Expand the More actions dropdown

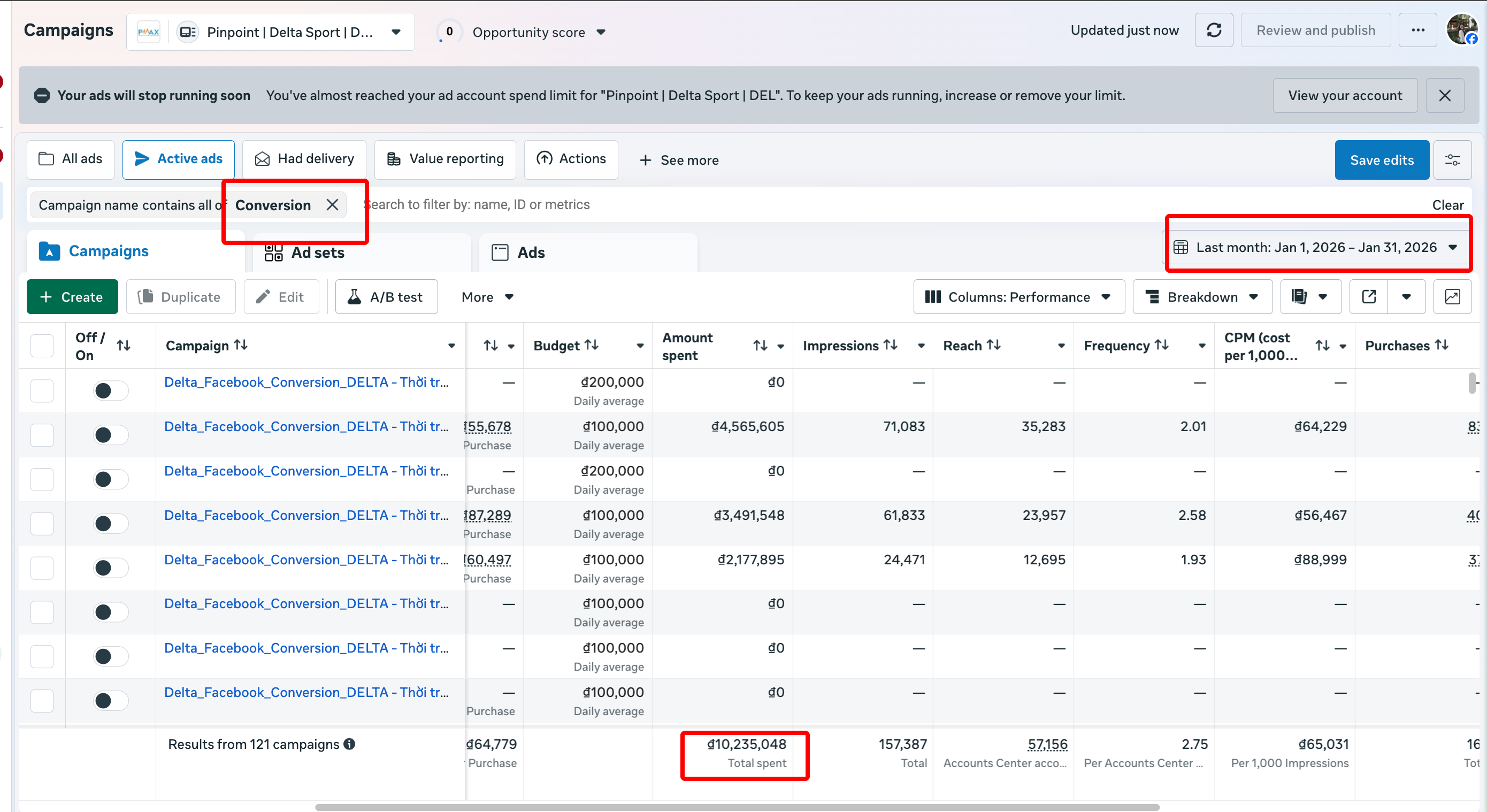click(487, 297)
